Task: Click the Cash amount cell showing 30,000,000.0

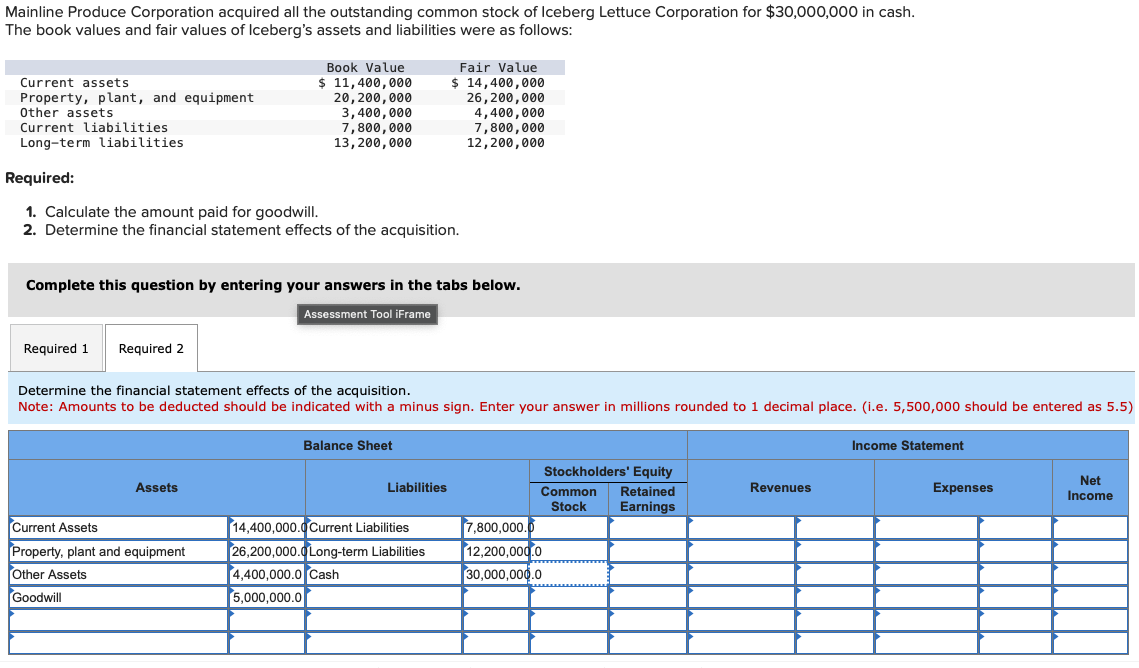Action: pyautogui.click(x=495, y=574)
